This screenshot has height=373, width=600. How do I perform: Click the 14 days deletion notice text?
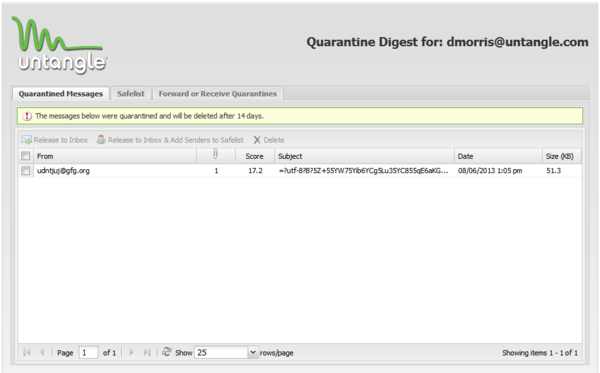coord(149,116)
